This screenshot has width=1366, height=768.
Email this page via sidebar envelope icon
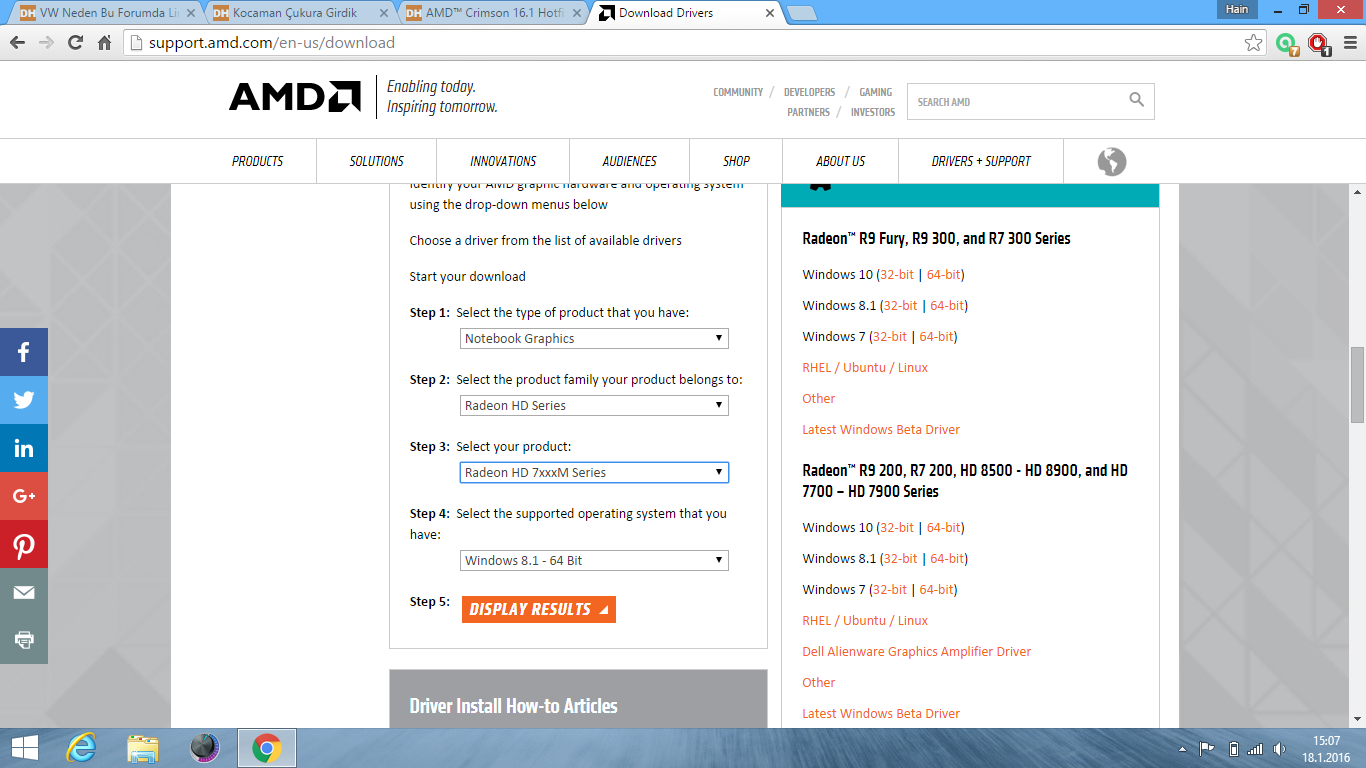pos(24,592)
